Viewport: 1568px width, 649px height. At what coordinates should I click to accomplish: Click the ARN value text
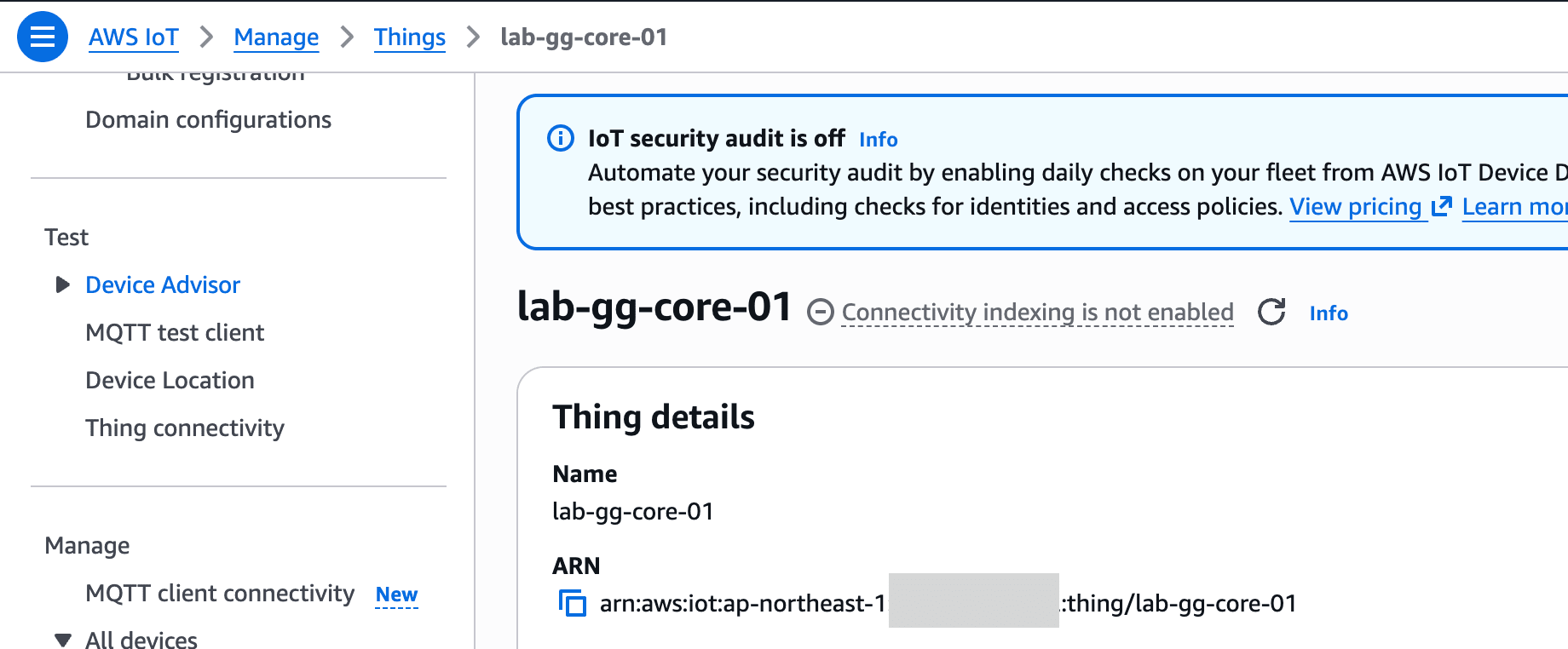948,603
